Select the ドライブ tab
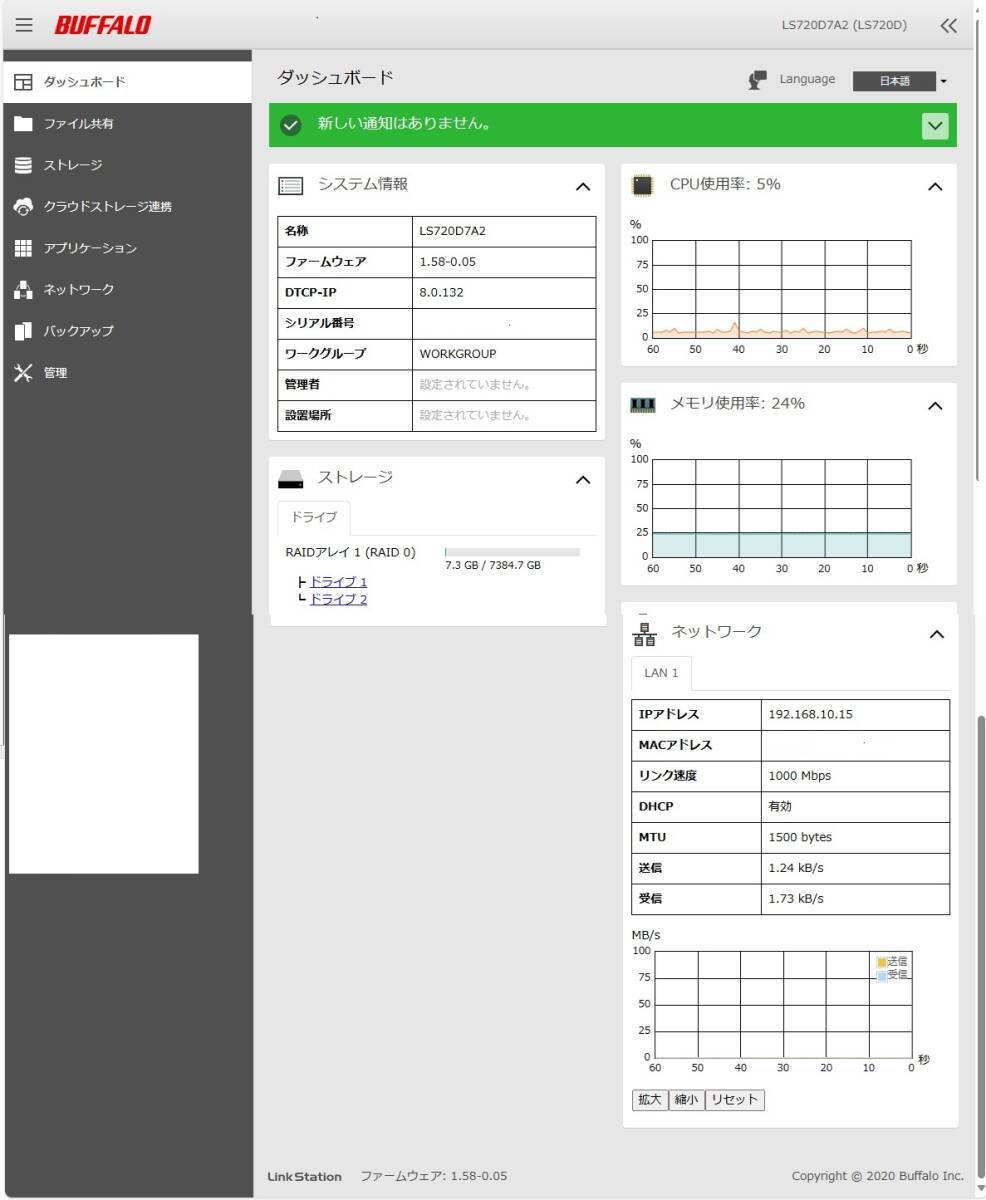This screenshot has width=986, height=1200. (314, 518)
